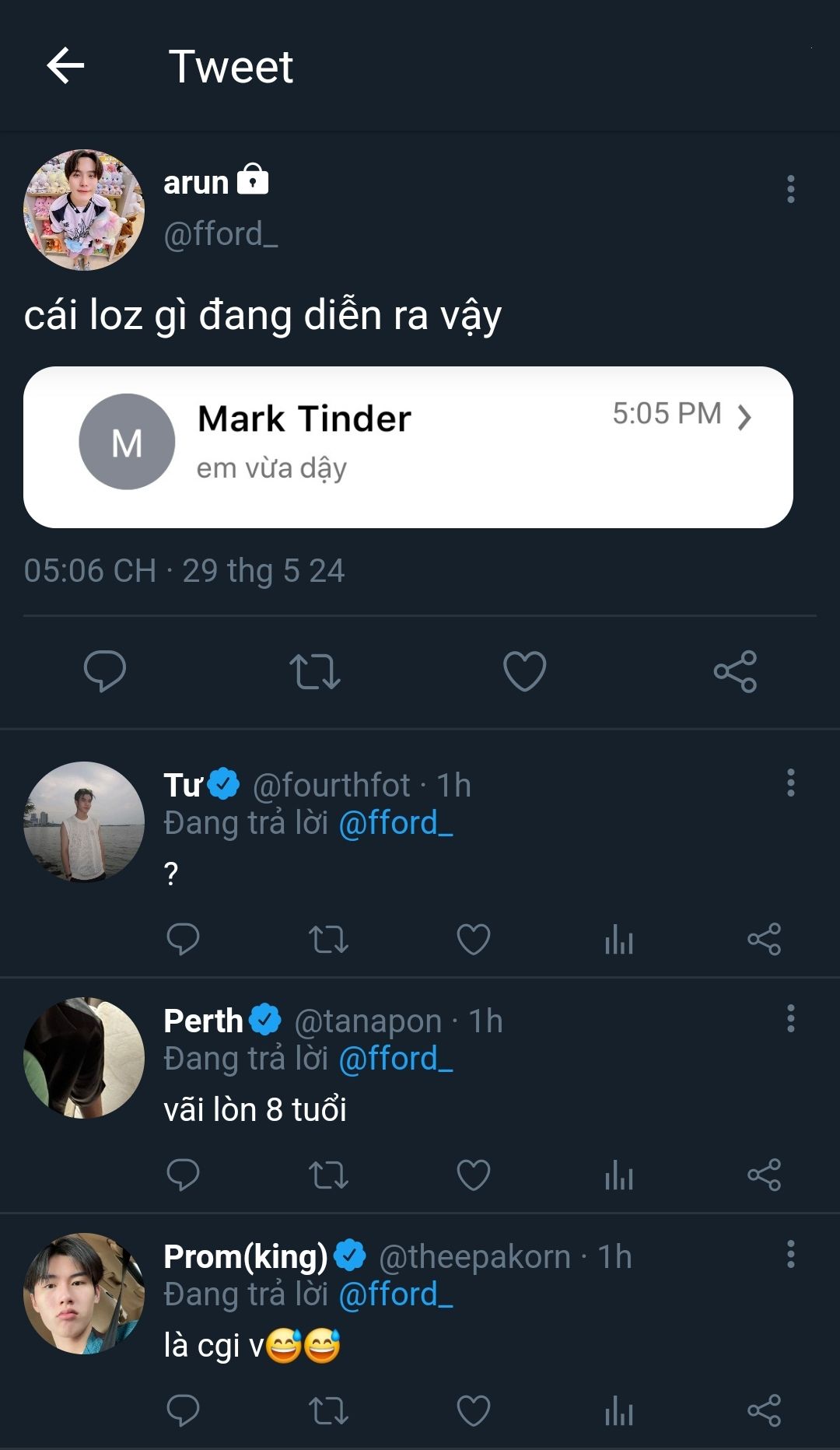Open more options on Perth's reply

(791, 1018)
